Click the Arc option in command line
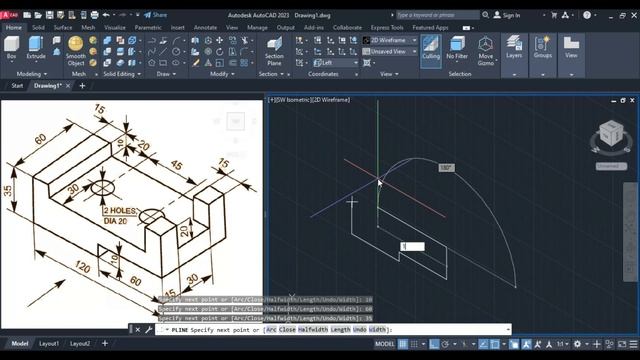 [271, 329]
